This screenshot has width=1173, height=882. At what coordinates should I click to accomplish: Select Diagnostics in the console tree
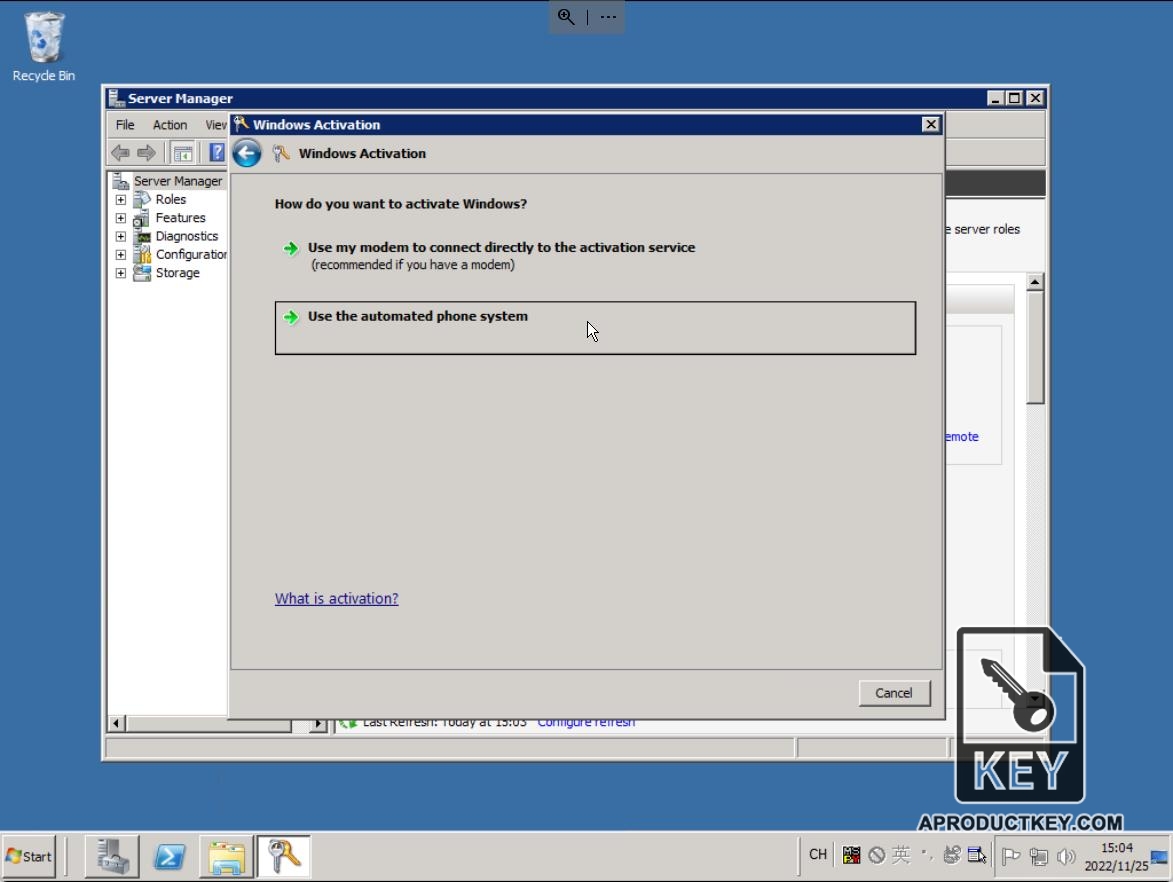pyautogui.click(x=186, y=236)
